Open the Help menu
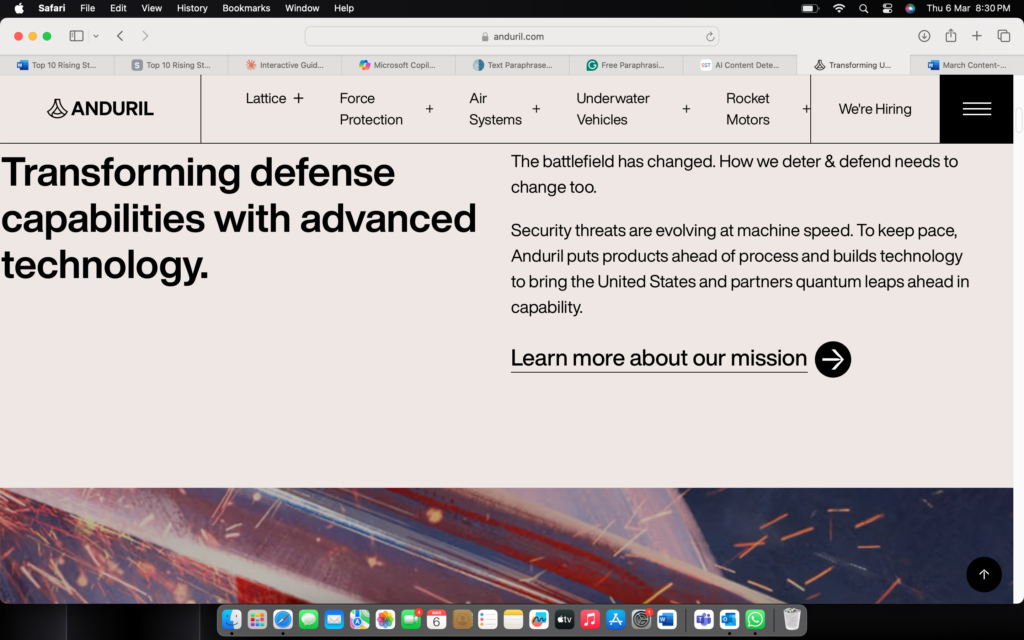 pyautogui.click(x=344, y=8)
